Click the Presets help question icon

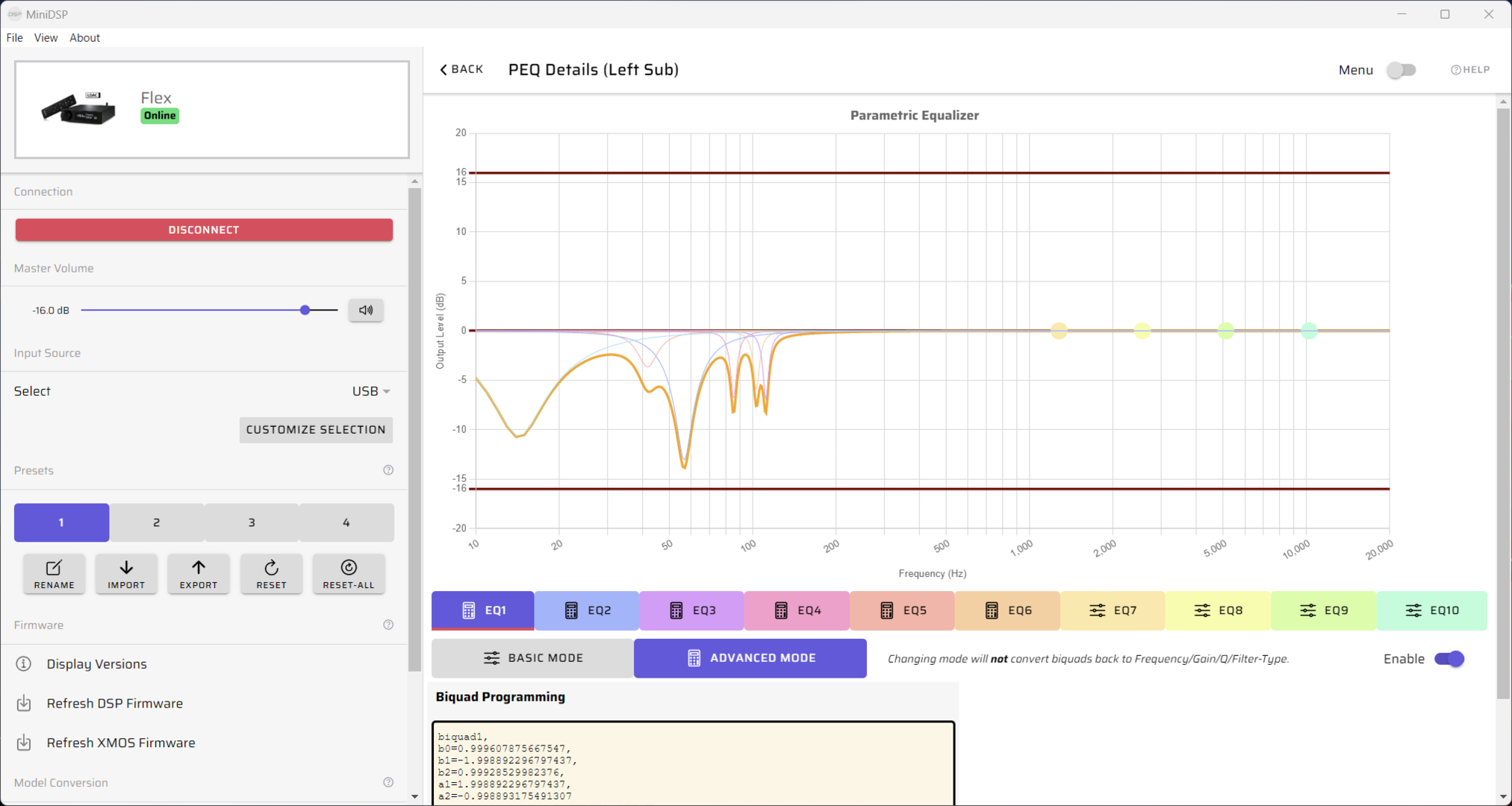pyautogui.click(x=388, y=470)
